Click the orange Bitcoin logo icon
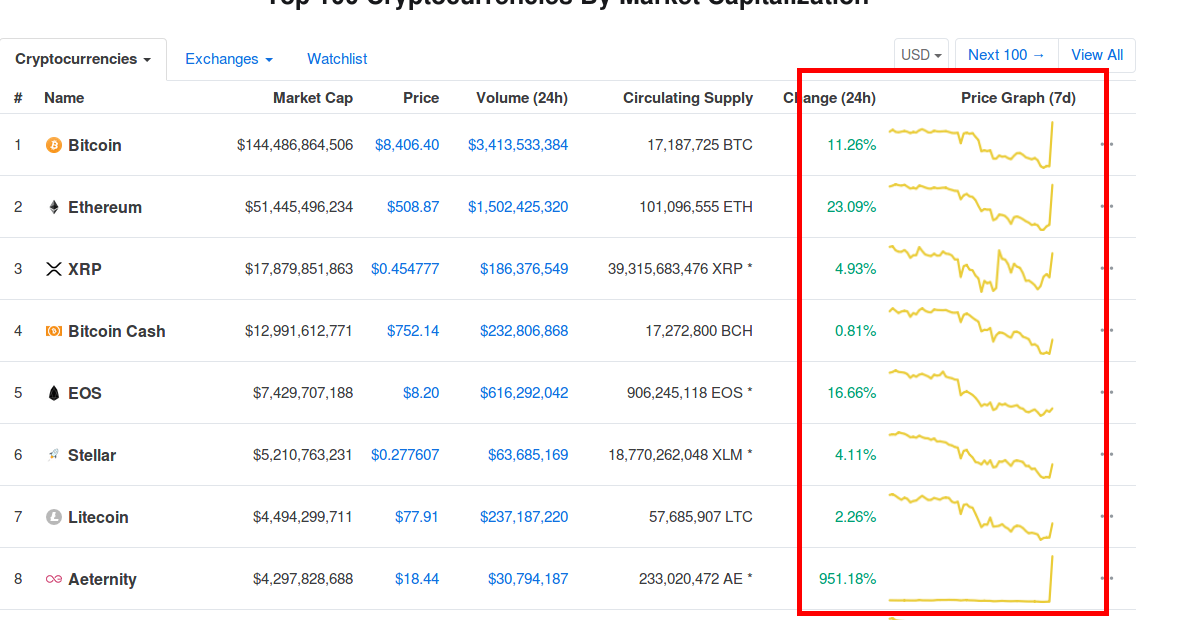Screen dimensions: 1203x620 tap(54, 145)
